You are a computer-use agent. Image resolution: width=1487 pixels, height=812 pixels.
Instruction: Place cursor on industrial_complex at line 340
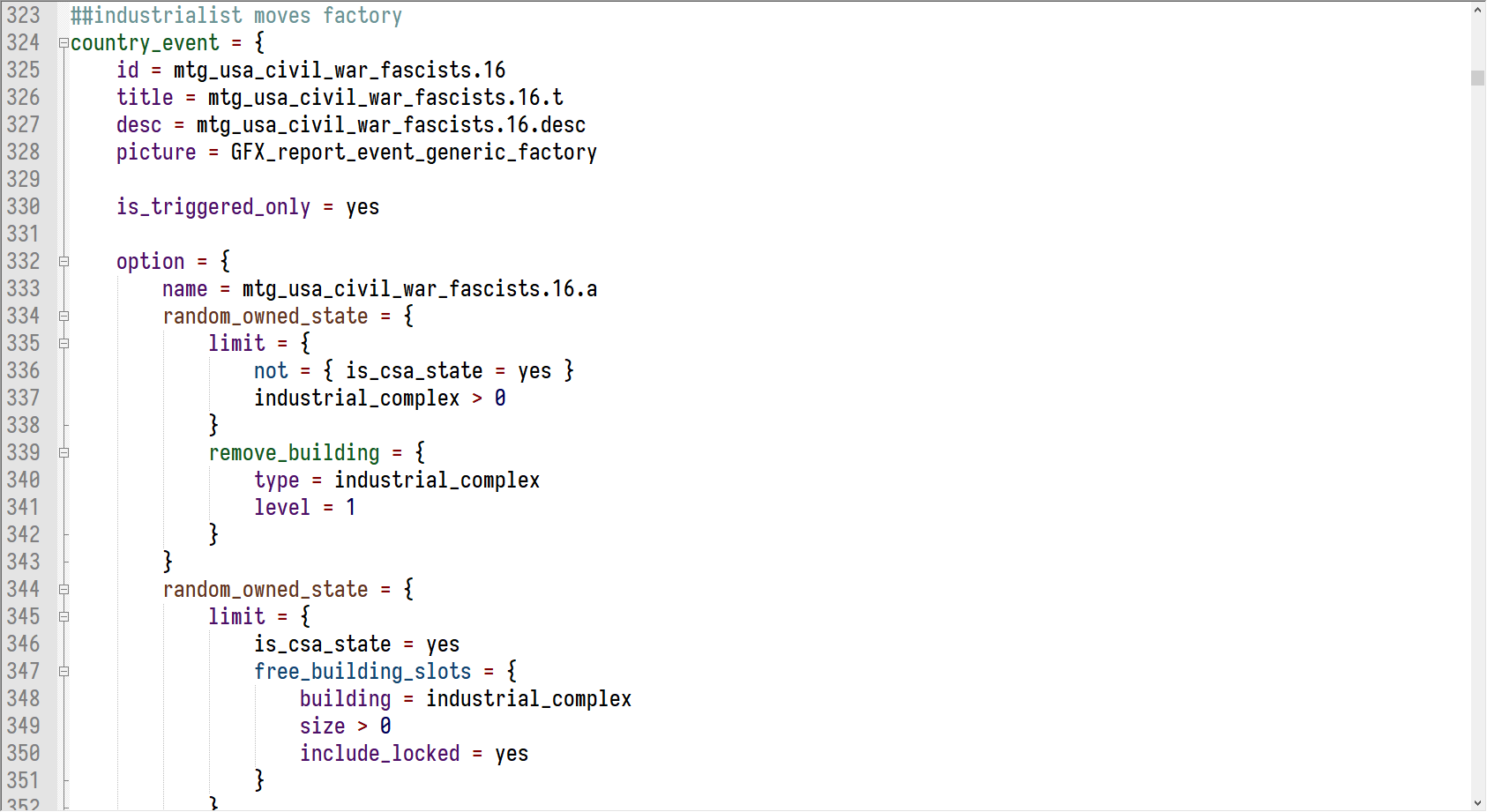437,480
